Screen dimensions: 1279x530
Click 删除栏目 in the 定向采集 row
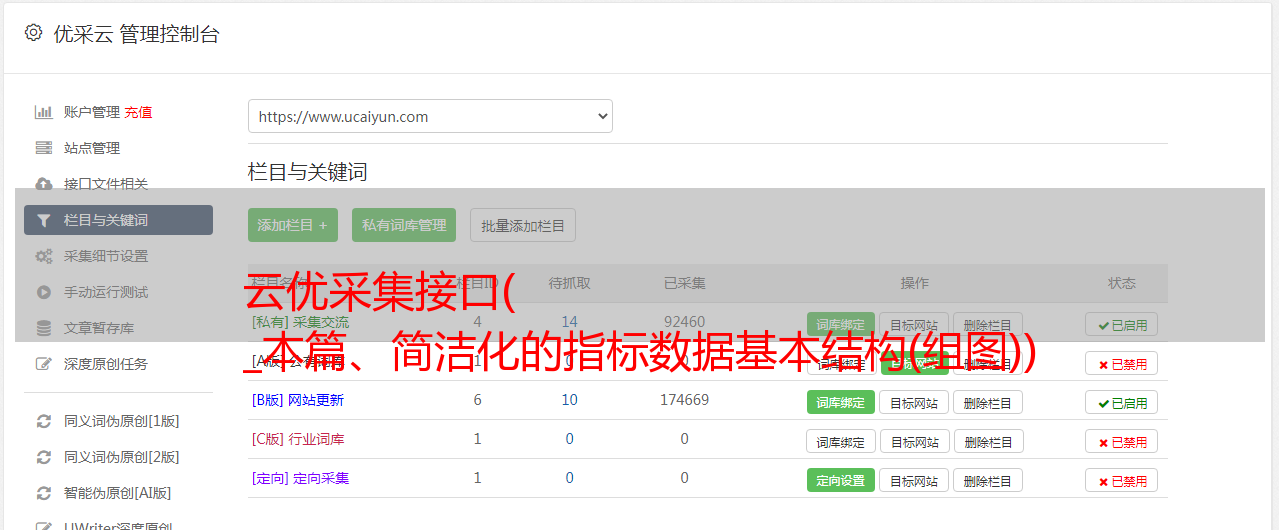point(988,480)
